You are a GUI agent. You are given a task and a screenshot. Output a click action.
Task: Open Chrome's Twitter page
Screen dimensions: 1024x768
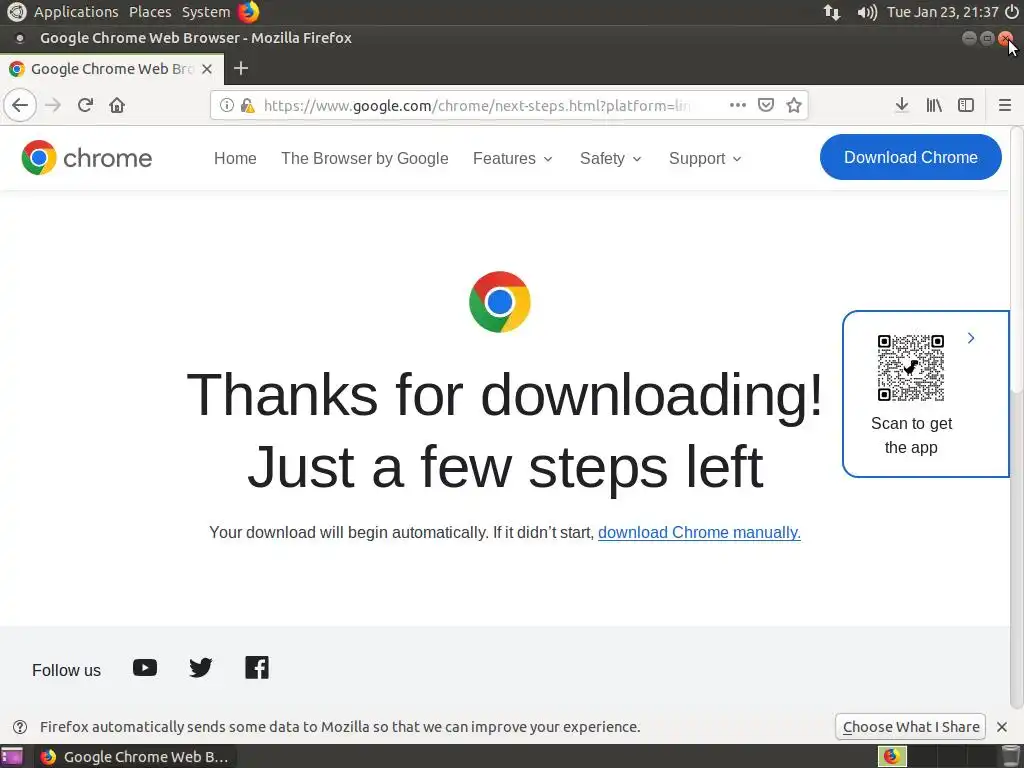200,667
